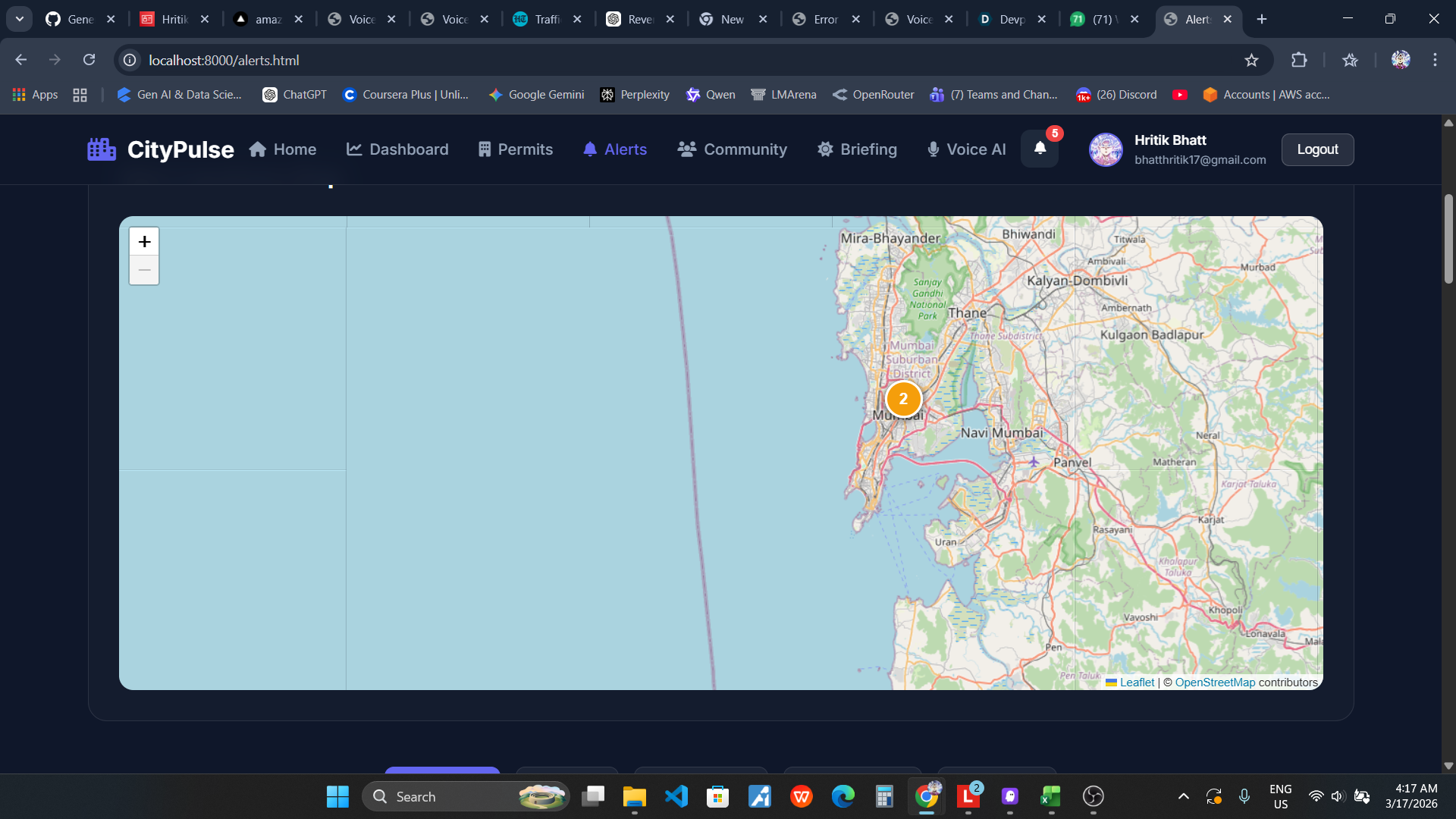1456x819 pixels.
Task: Click the page vertical scrollbar thumb
Action: [x=1448, y=239]
